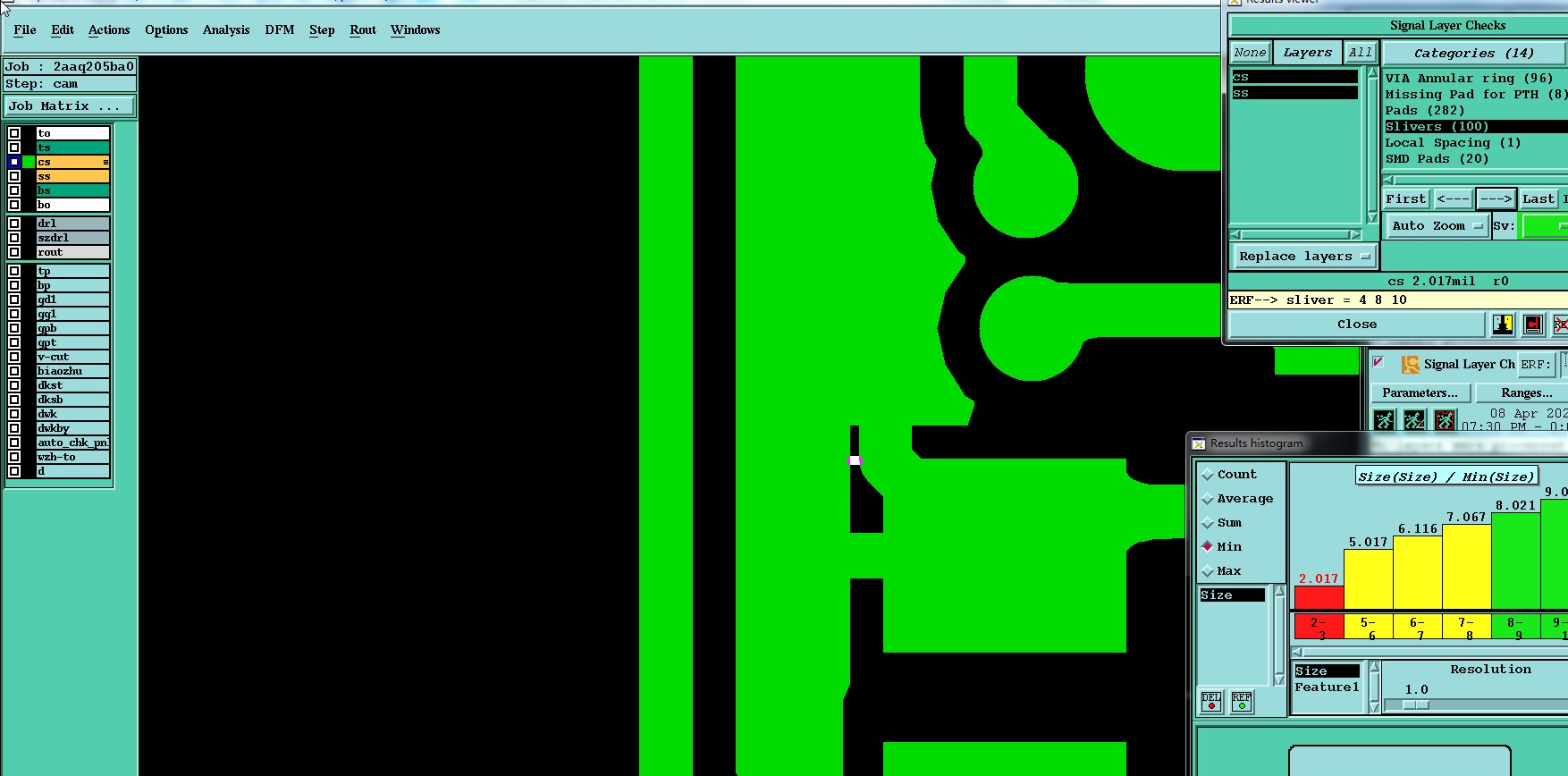Toggle display box for layer ts
The width and height of the screenshot is (1568, 776).
14,148
